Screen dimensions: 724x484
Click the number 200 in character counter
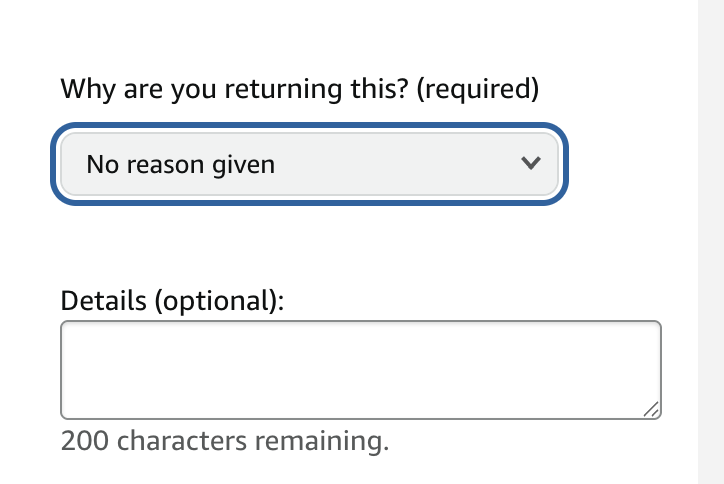tap(85, 441)
